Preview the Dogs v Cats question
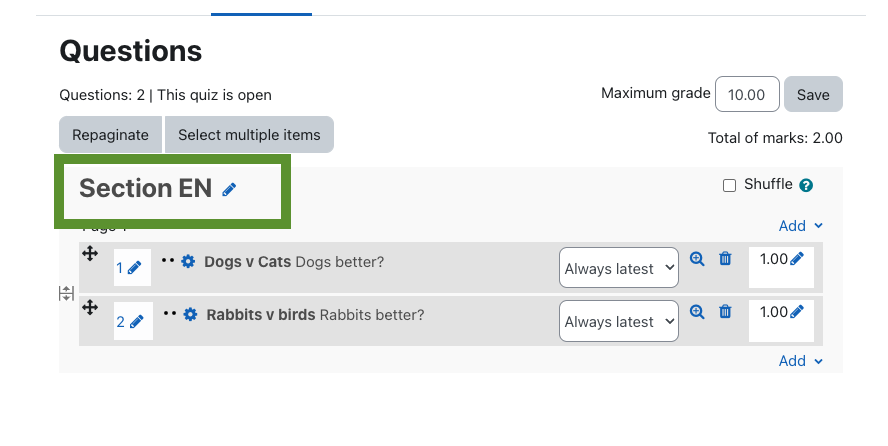This screenshot has width=888, height=446. (697, 259)
